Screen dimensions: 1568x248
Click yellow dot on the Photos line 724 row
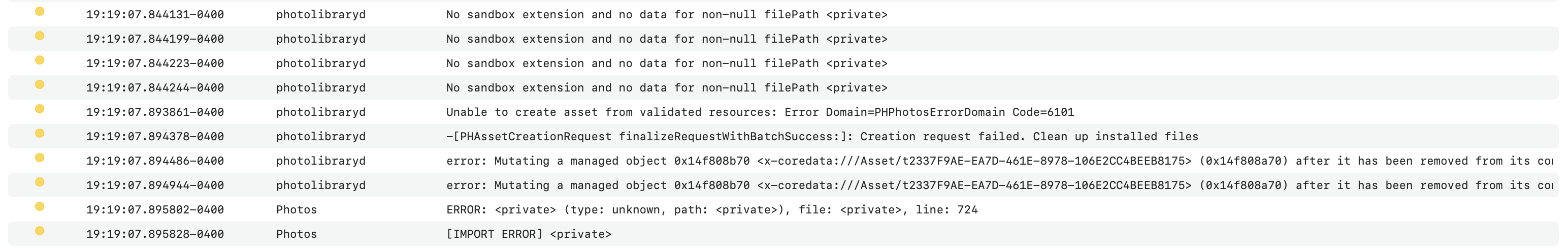tap(40, 206)
